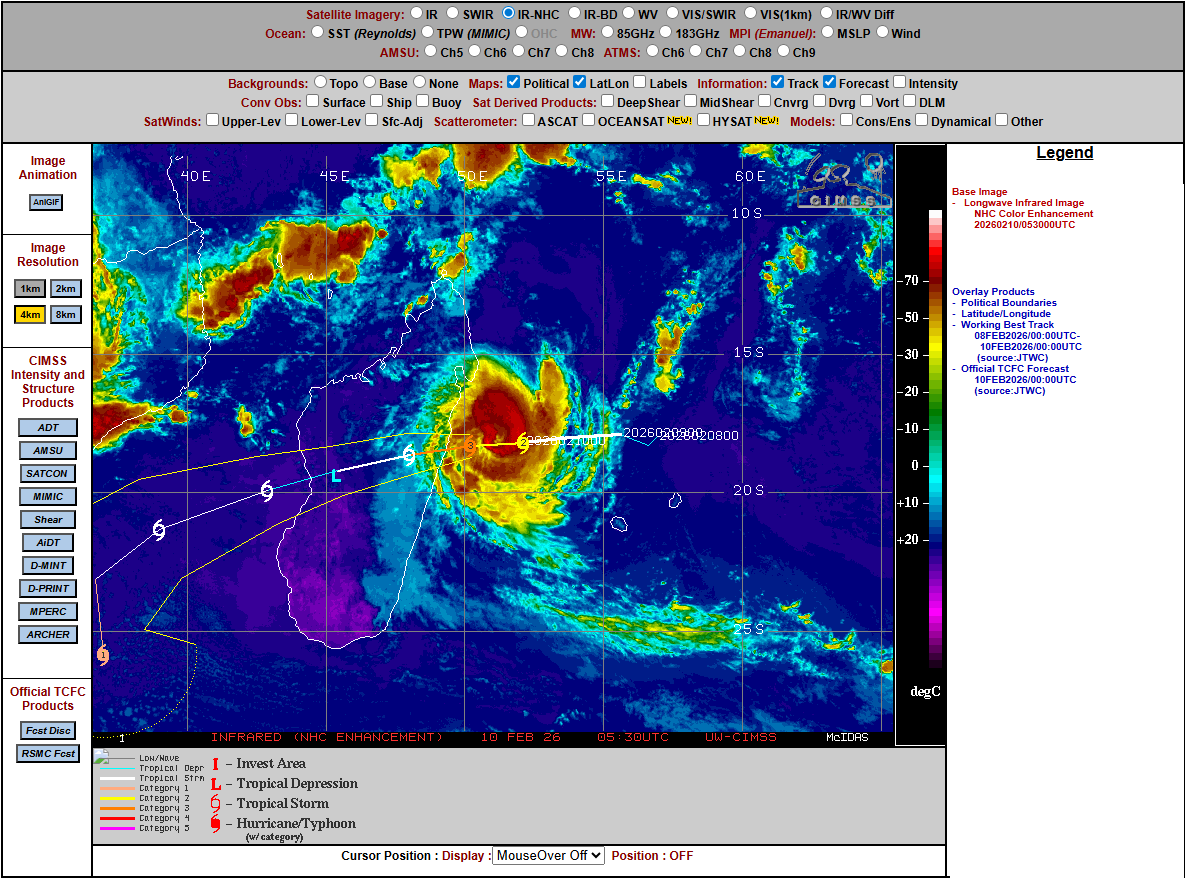This screenshot has height=878, width=1185.
Task: Enable OCEANSAT scatterometer overlay
Action: click(x=589, y=119)
